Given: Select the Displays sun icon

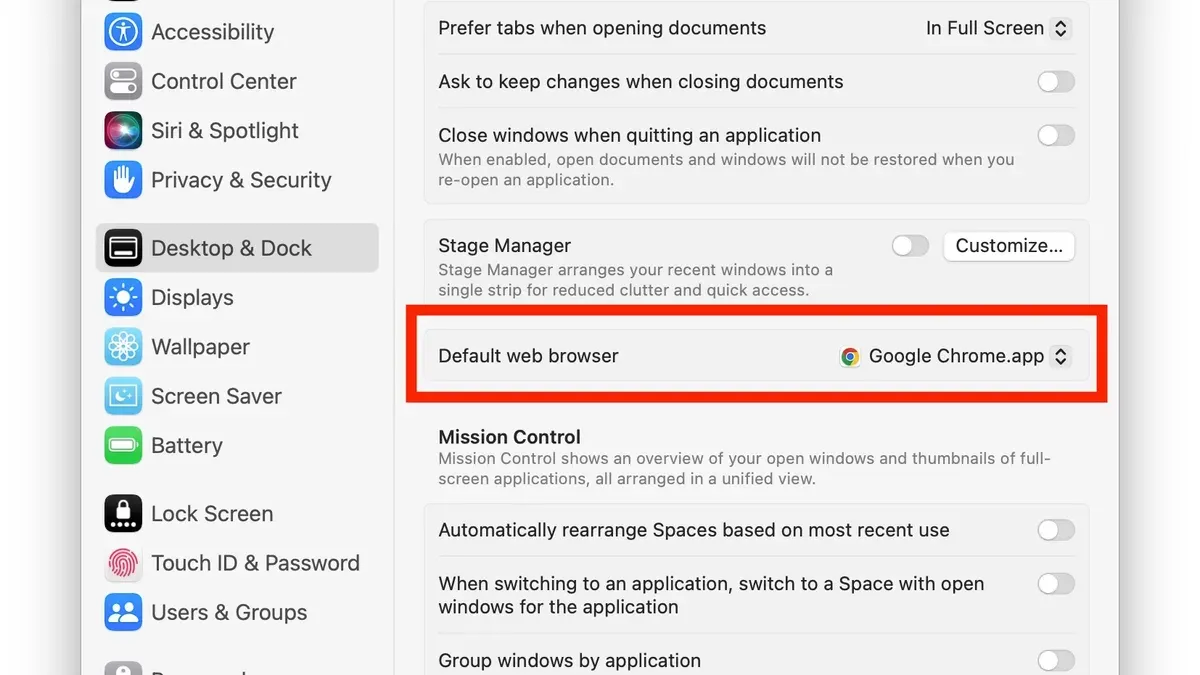Looking at the screenshot, I should [123, 297].
